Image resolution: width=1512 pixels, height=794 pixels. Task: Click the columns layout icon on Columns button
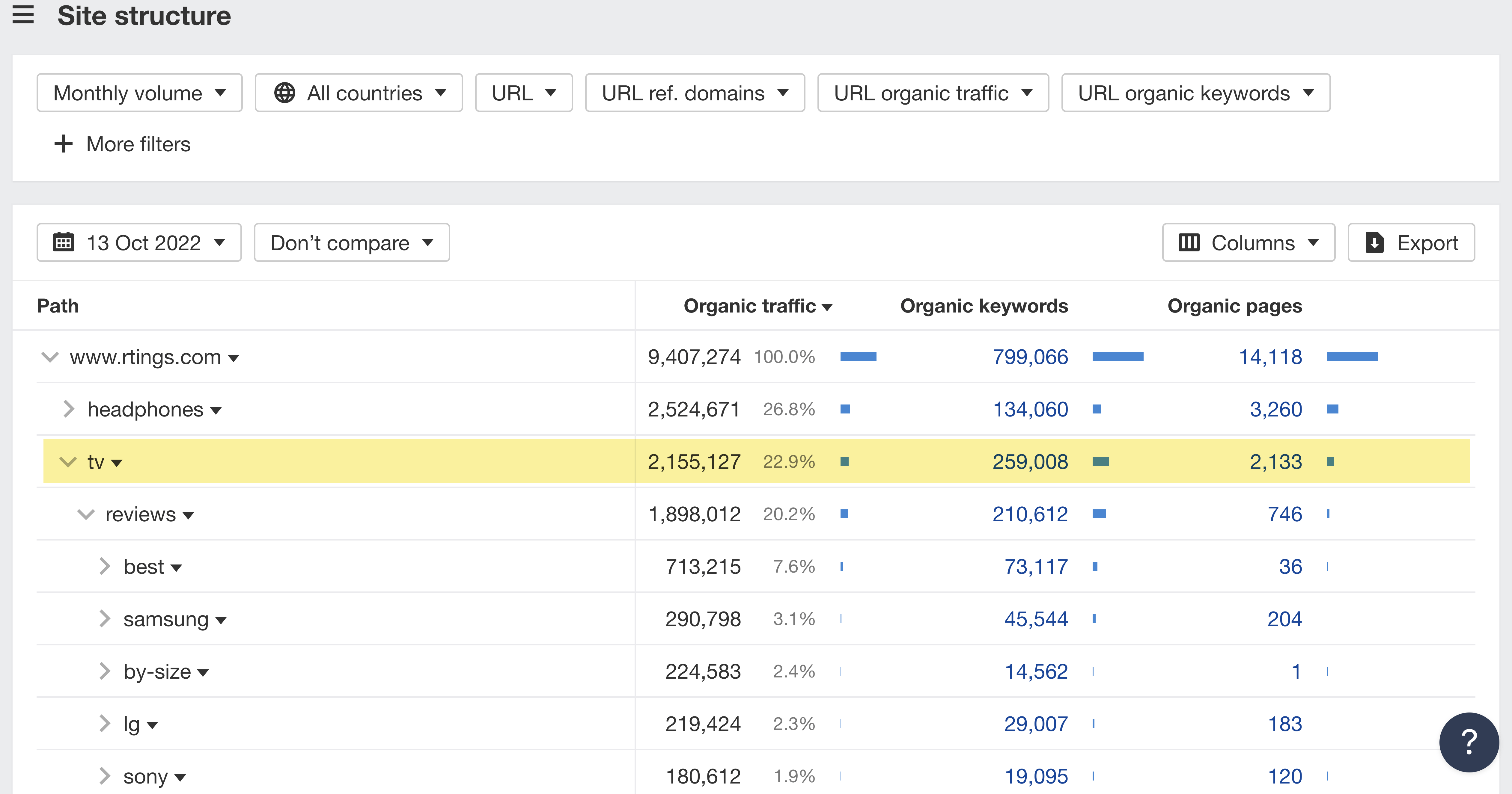point(1189,242)
